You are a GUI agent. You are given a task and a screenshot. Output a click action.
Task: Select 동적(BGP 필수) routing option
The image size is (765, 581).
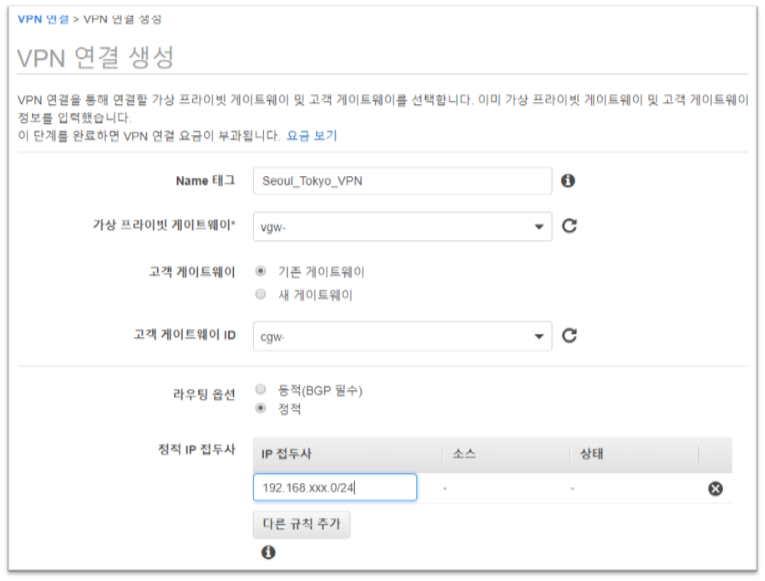pyautogui.click(x=261, y=390)
